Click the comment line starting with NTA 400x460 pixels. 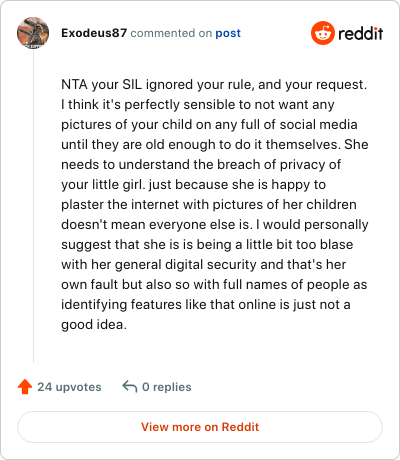click(214, 85)
